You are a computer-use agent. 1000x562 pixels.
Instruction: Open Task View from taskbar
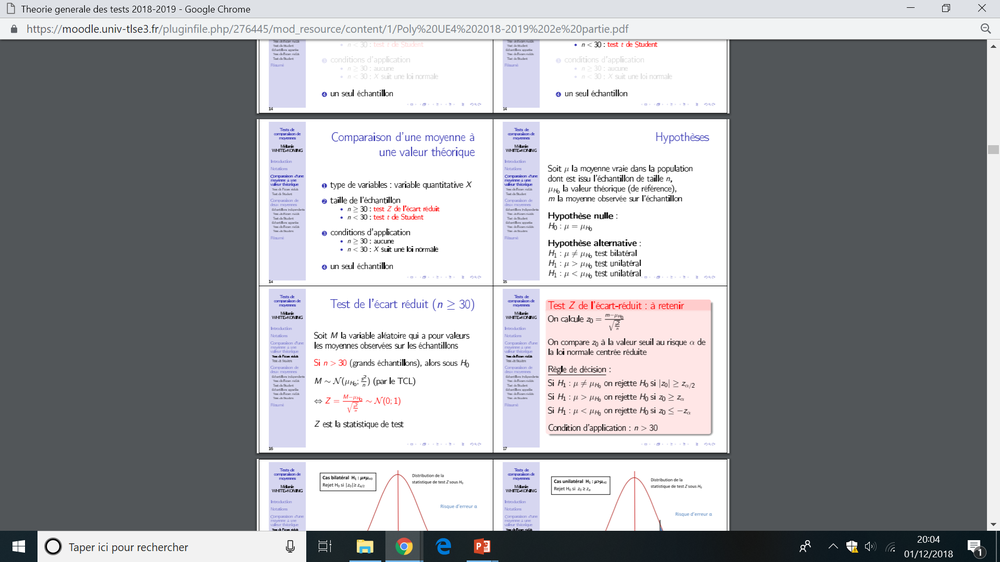pos(325,547)
